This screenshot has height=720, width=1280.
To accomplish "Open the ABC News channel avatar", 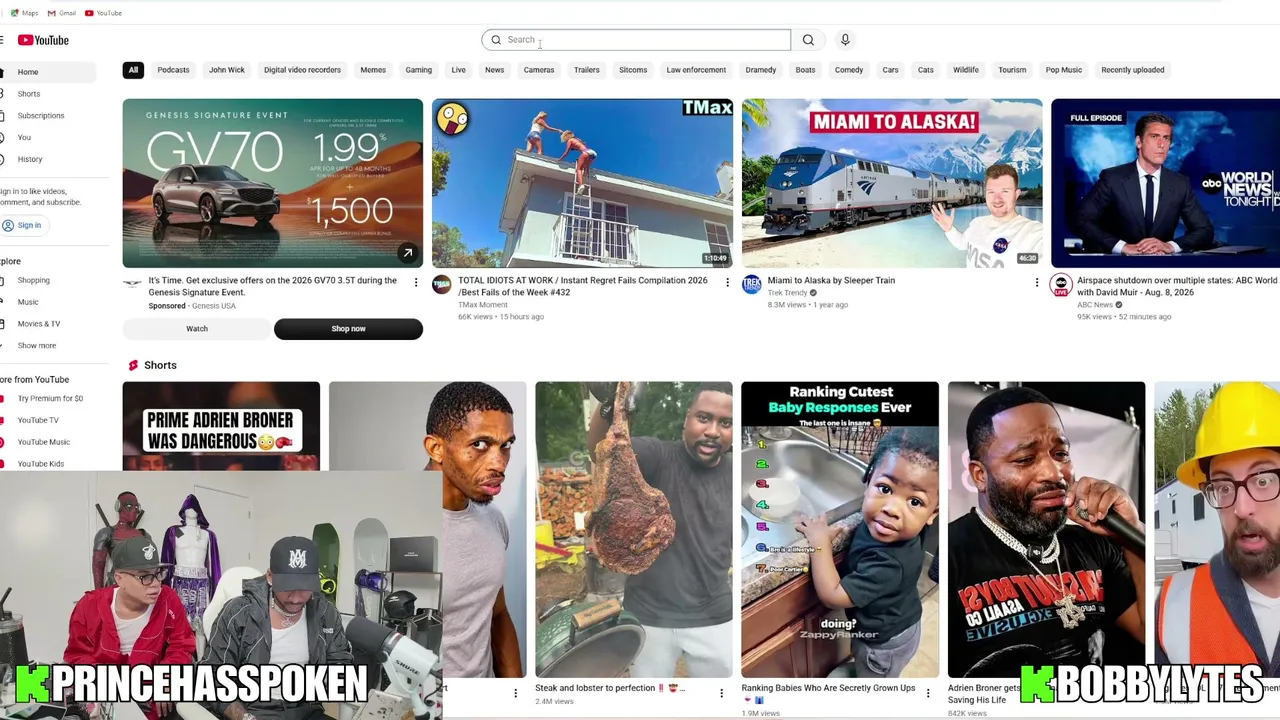I will coord(1061,285).
